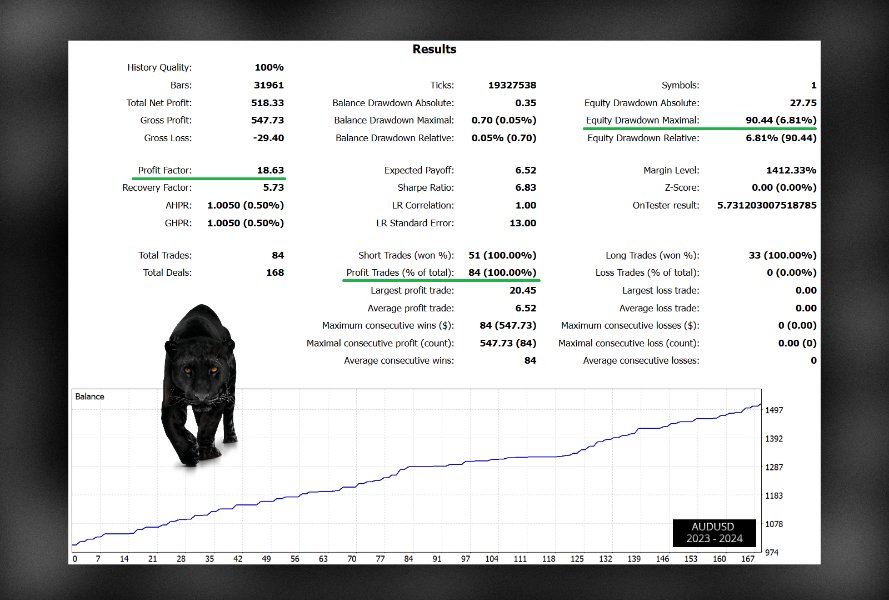Click the 0 tick on the chart's horizontal axis
Screen dimensions: 889x600
coord(75,559)
